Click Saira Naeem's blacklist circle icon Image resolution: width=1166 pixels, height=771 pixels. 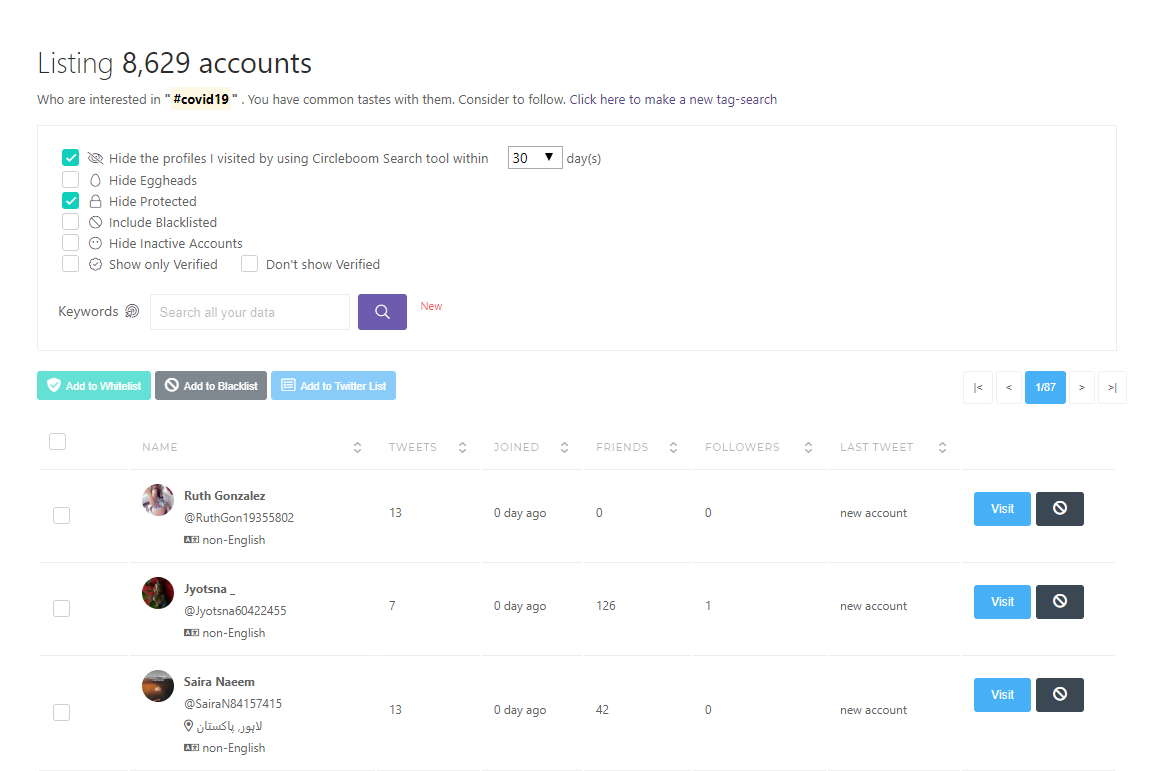(1059, 695)
